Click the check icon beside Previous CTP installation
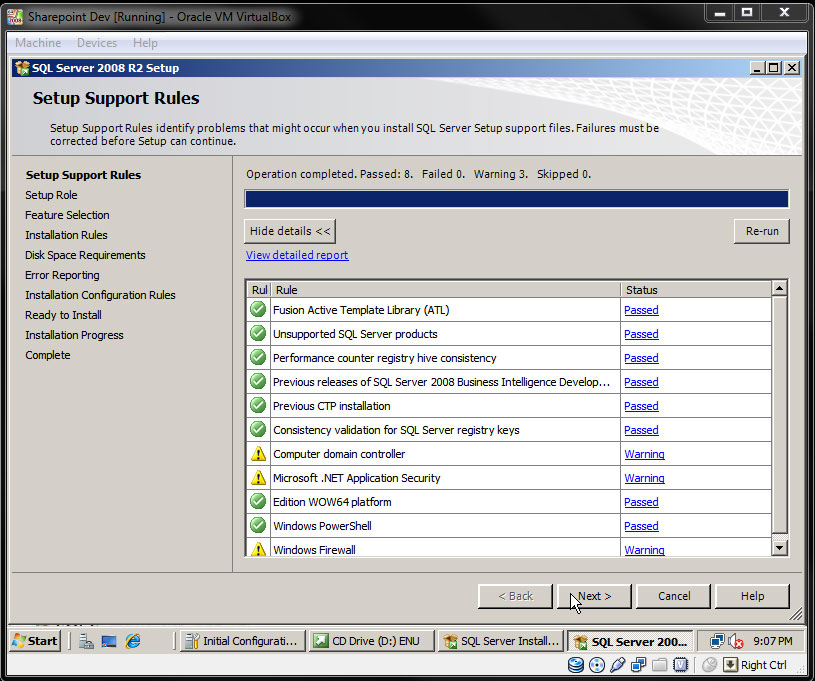Image resolution: width=815 pixels, height=681 pixels. [x=258, y=405]
